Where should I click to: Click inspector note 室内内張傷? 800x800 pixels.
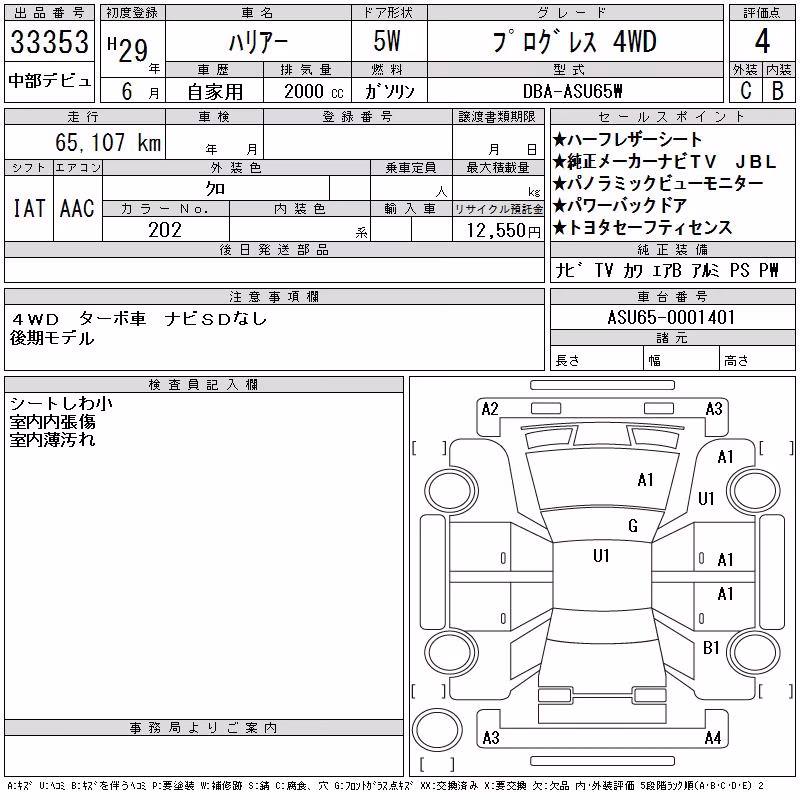pos(52,421)
